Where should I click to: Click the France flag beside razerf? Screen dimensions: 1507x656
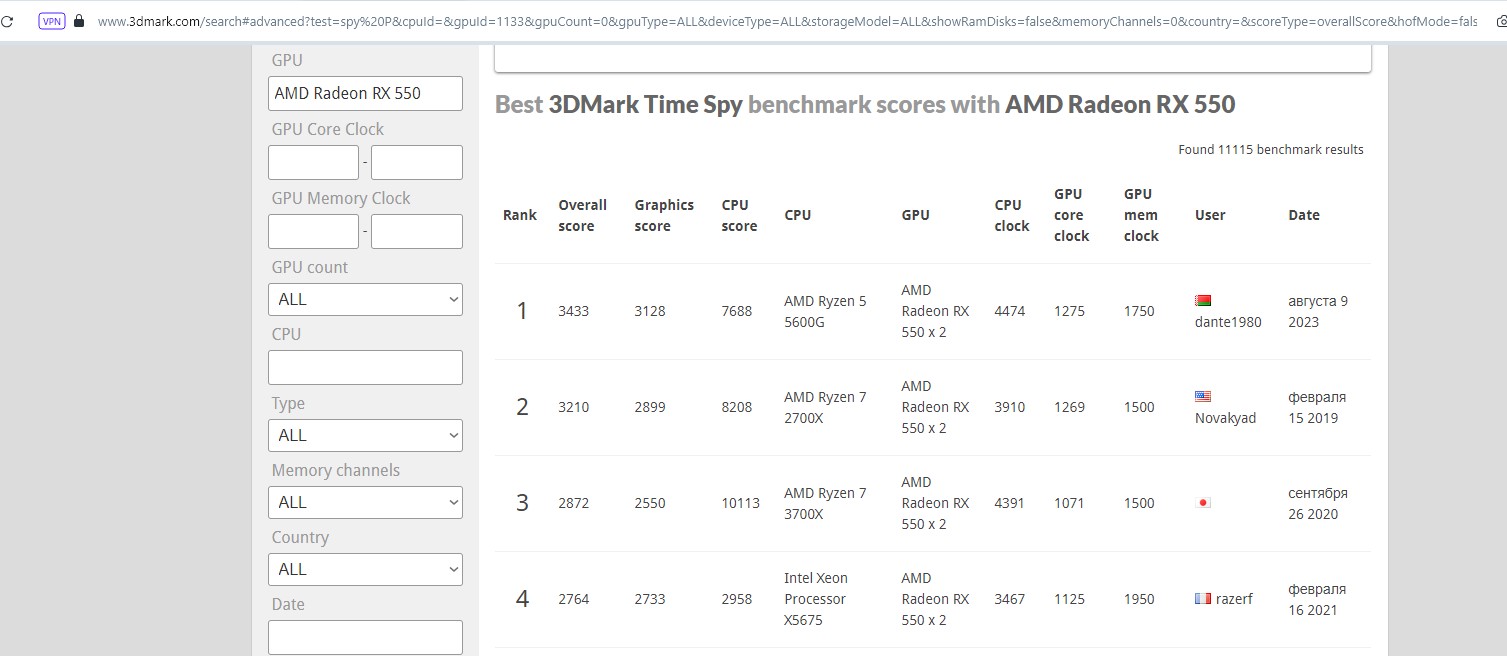point(1203,598)
